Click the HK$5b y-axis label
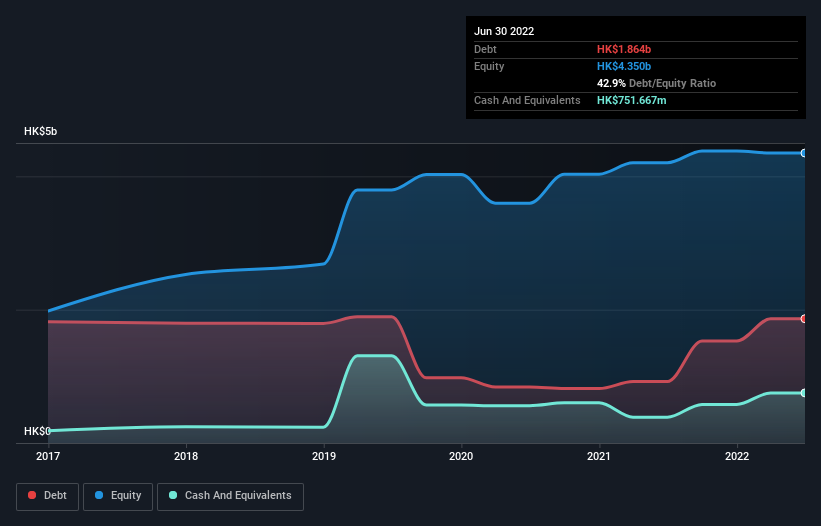The width and height of the screenshot is (821, 526). (40, 131)
